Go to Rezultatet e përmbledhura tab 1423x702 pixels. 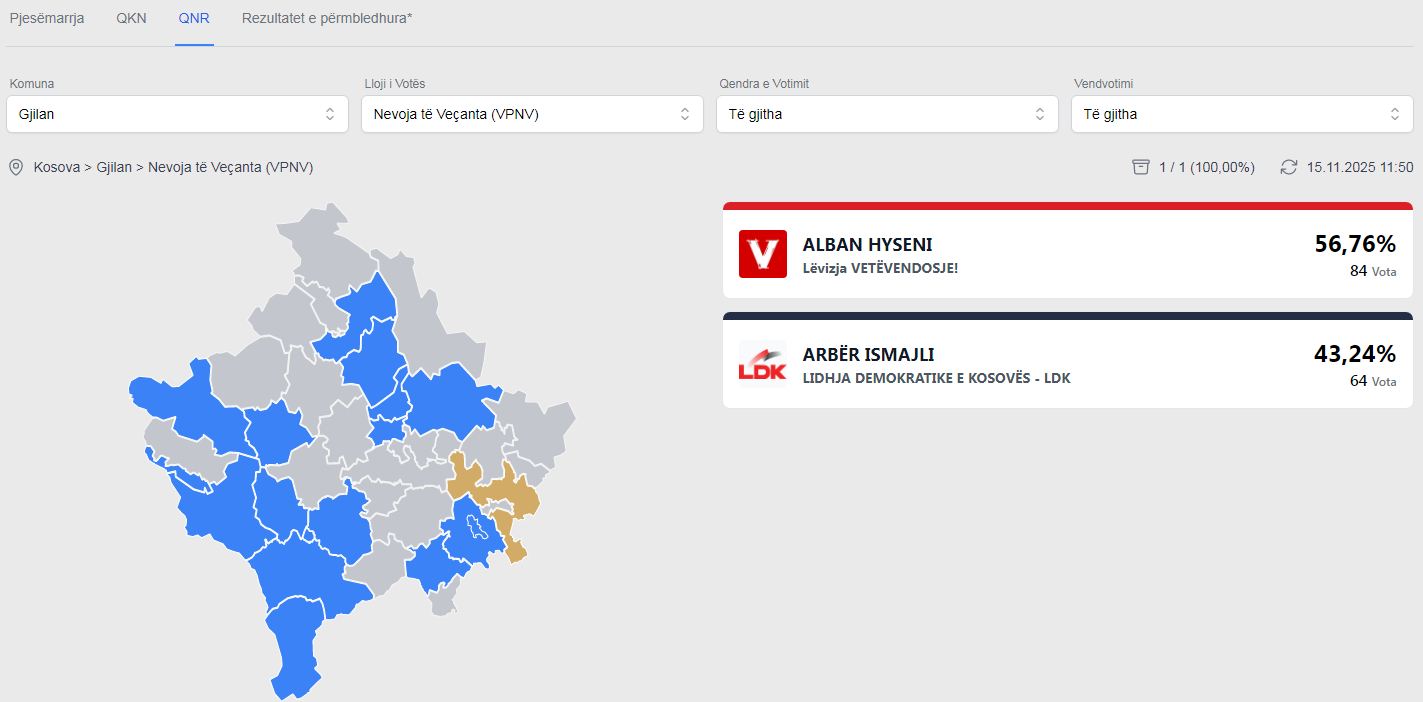327,18
